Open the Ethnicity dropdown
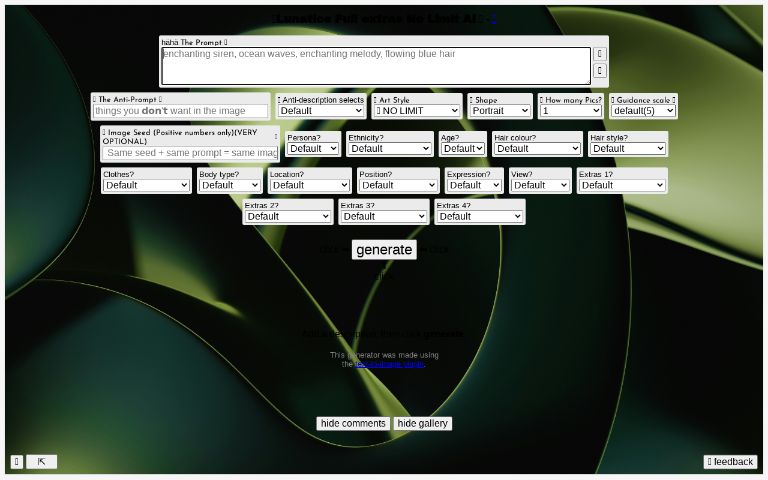 (x=389, y=149)
